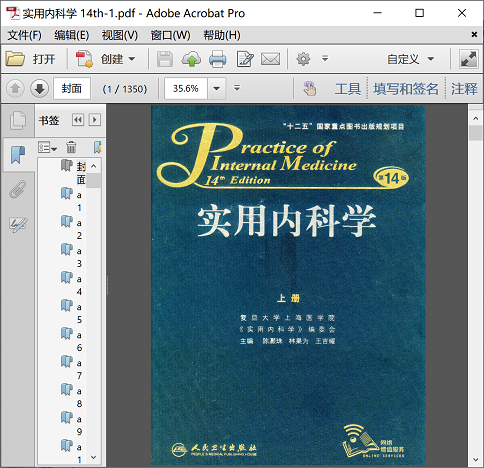Go to next page with down arrow

click(40, 89)
